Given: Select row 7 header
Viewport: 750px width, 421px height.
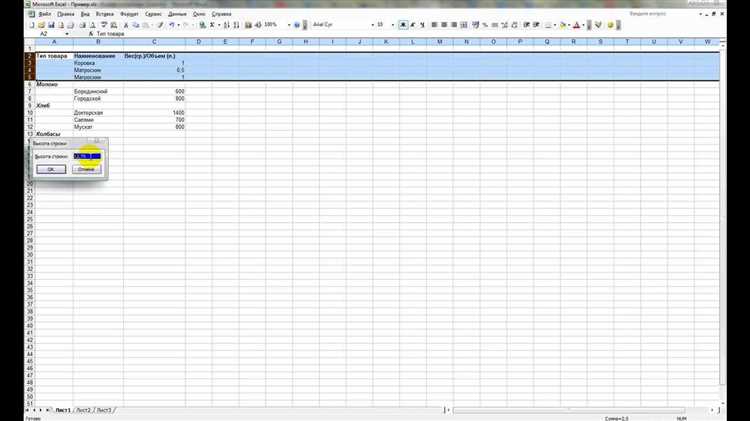Looking at the screenshot, I should (30, 91).
